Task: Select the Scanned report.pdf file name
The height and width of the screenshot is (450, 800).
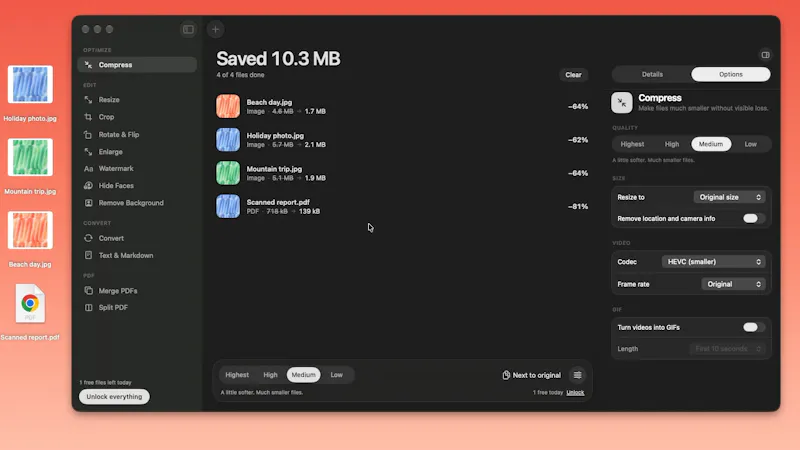Action: pyautogui.click(x=278, y=202)
